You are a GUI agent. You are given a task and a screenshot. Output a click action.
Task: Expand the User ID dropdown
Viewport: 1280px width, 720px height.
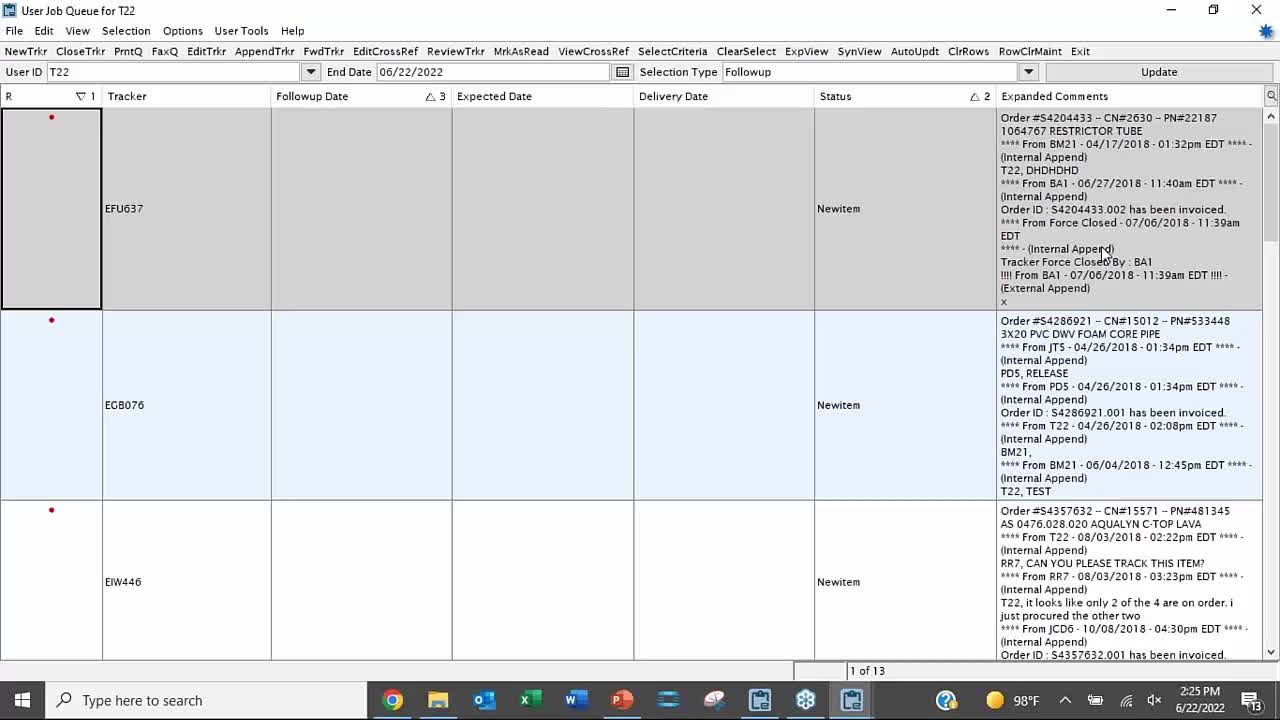point(311,72)
